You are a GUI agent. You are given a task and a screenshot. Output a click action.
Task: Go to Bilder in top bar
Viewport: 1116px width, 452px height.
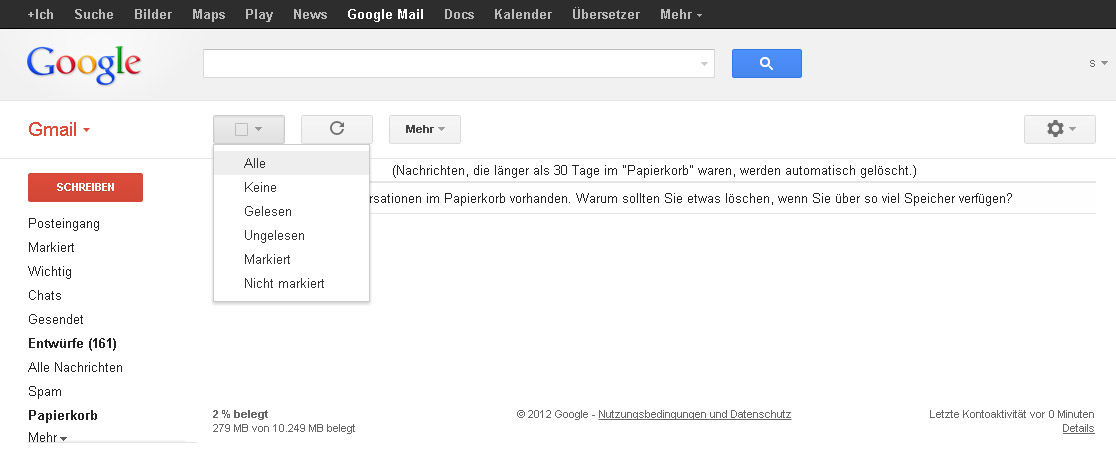(x=153, y=14)
